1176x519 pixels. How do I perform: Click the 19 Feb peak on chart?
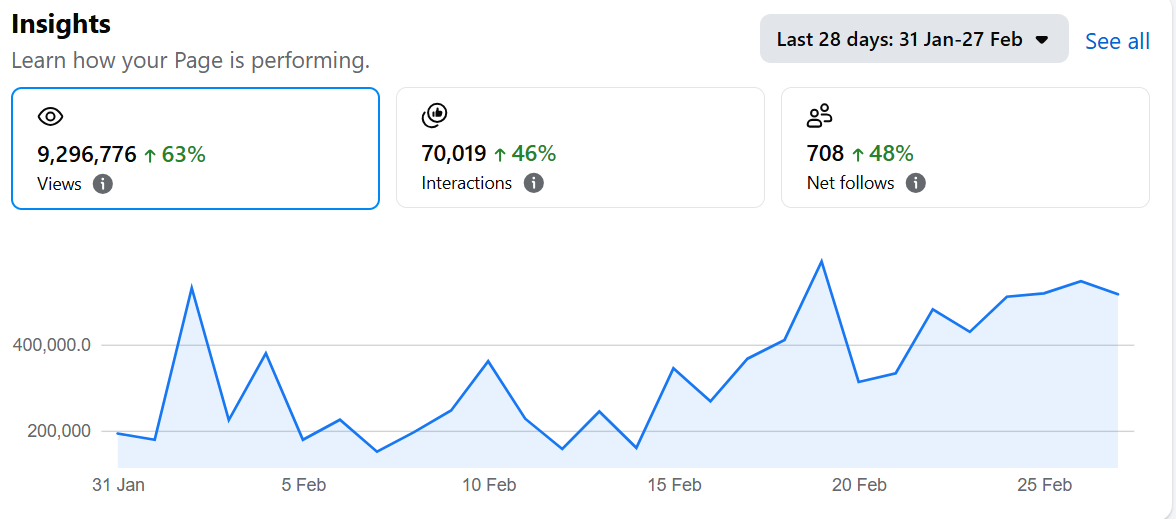pos(821,262)
